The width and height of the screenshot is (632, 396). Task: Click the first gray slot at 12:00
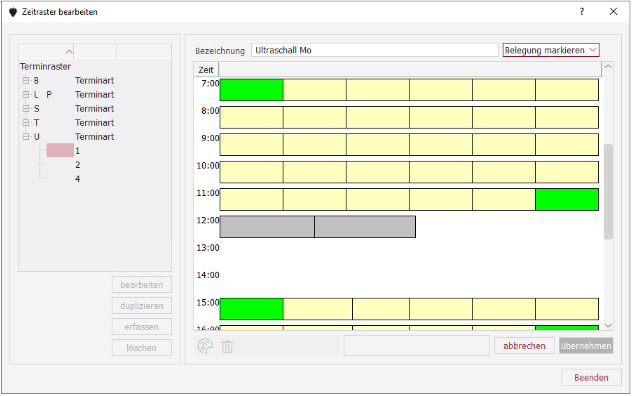pyautogui.click(x=267, y=227)
